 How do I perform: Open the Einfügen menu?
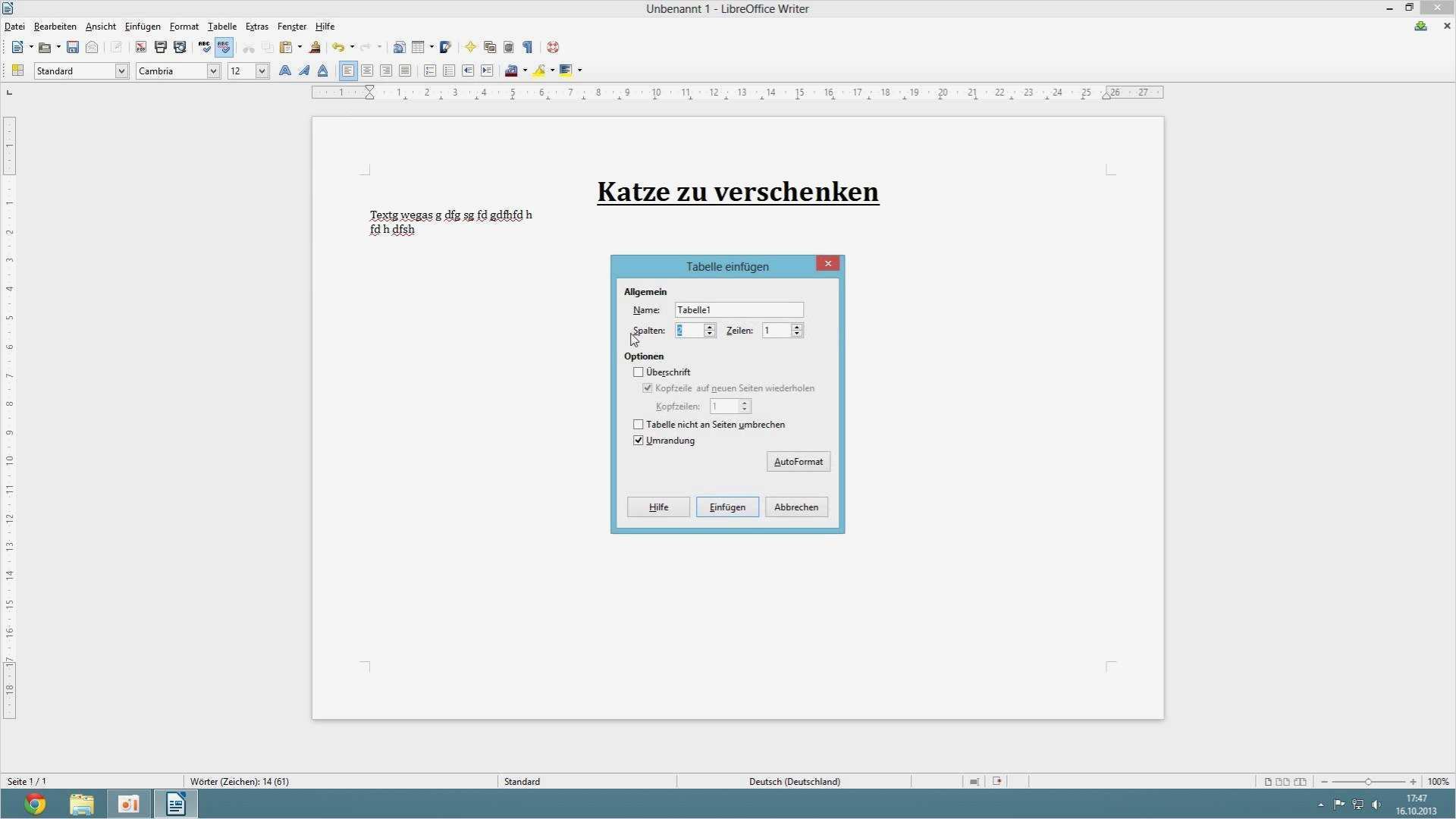(x=143, y=27)
